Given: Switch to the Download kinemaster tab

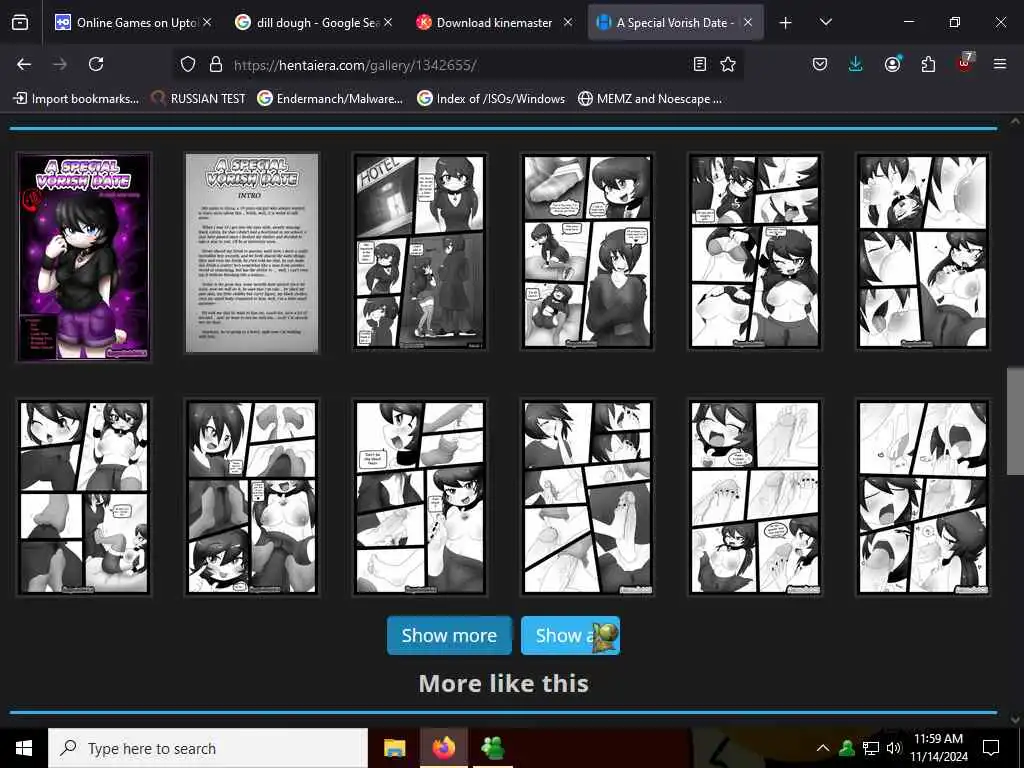Looking at the screenshot, I should [494, 23].
